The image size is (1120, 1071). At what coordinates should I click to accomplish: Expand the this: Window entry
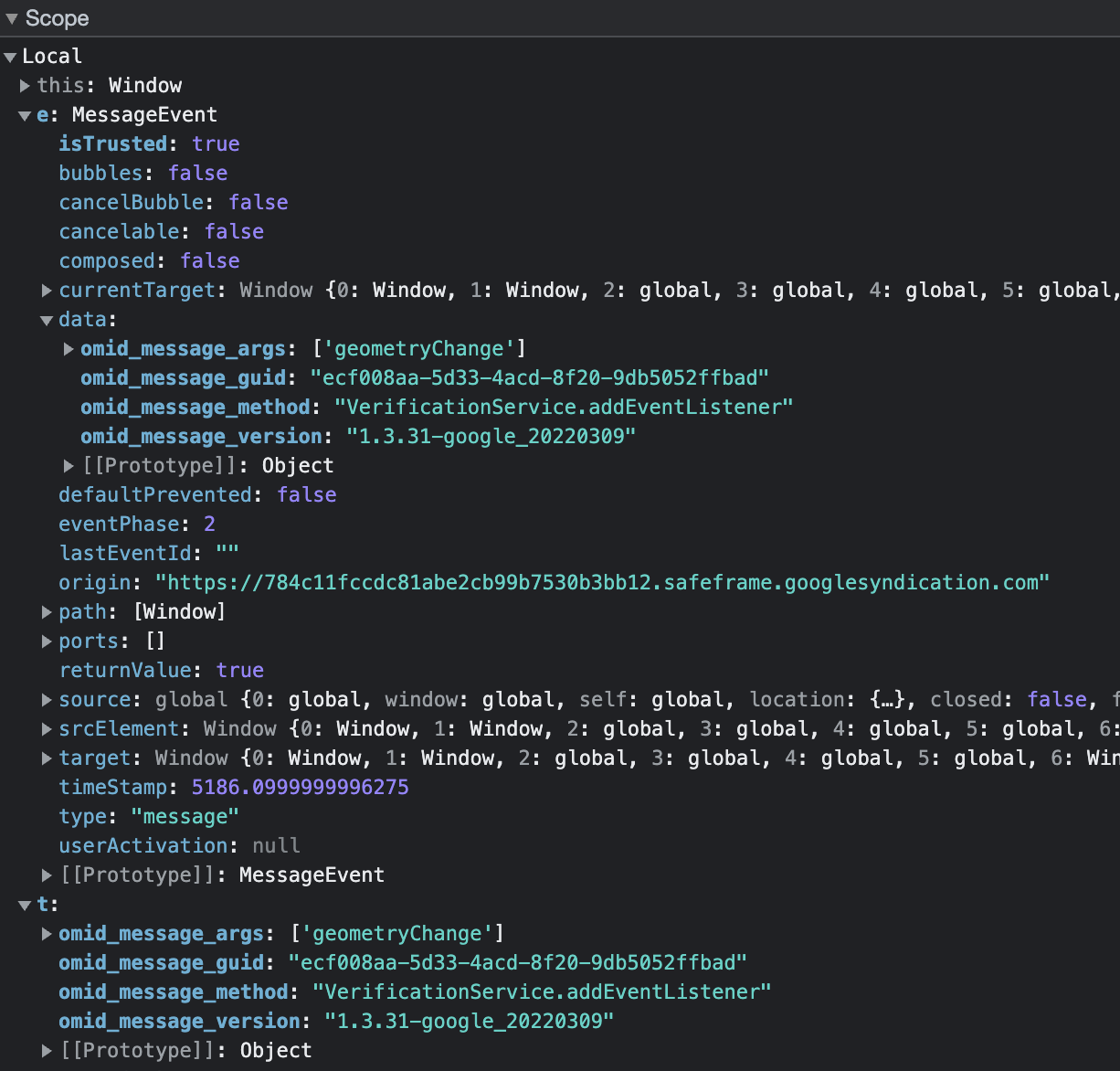click(x=25, y=85)
